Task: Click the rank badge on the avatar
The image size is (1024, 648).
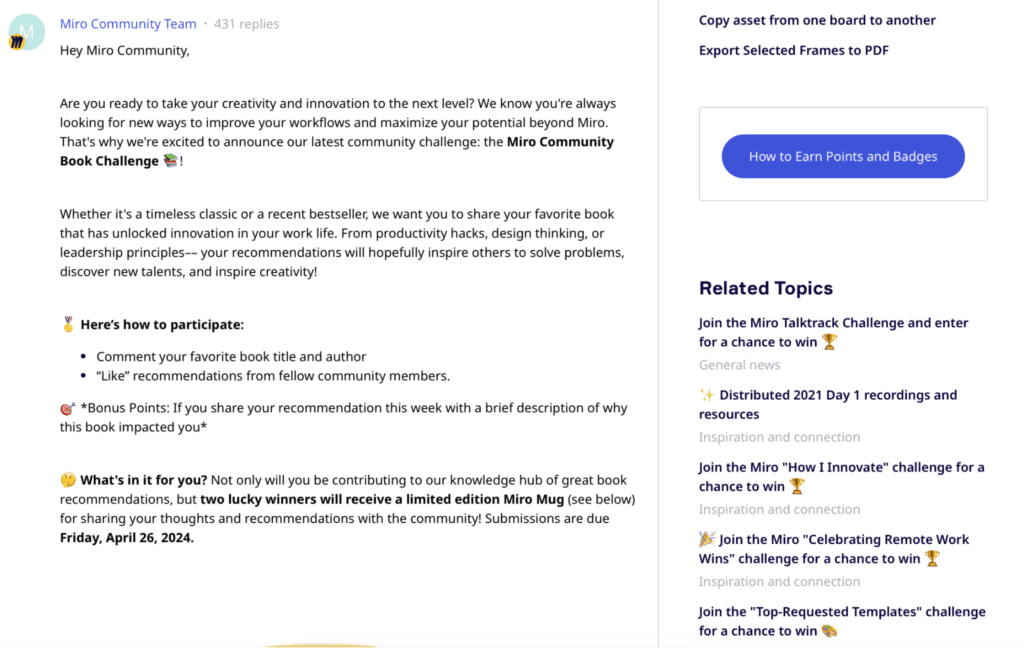Action: tap(17, 42)
